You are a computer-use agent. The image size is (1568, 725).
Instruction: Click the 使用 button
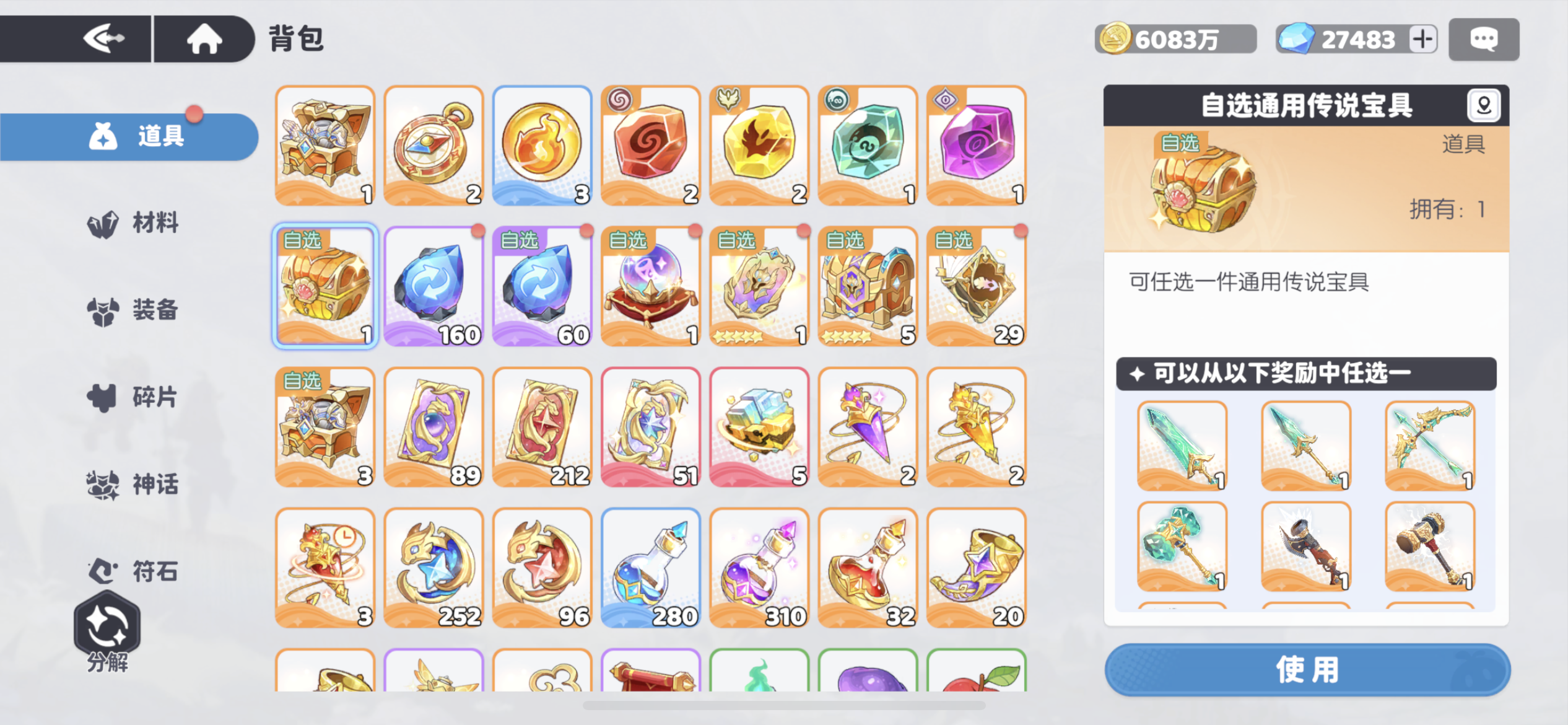coord(1307,670)
